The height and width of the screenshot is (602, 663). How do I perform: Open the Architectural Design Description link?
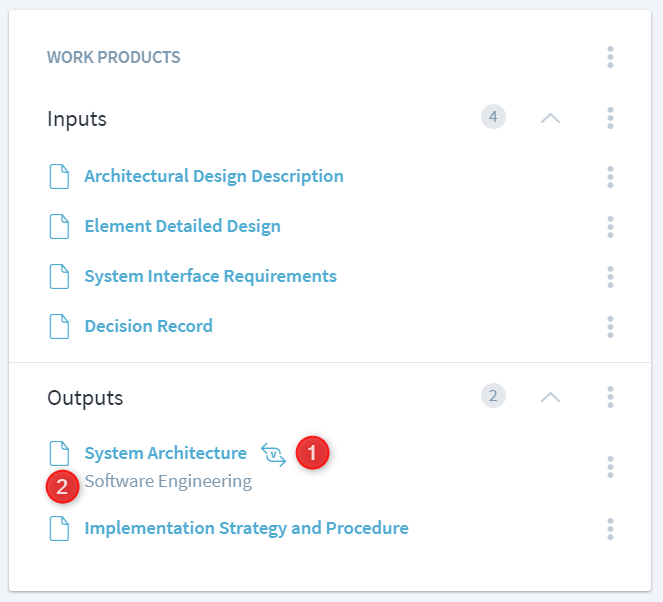point(213,176)
